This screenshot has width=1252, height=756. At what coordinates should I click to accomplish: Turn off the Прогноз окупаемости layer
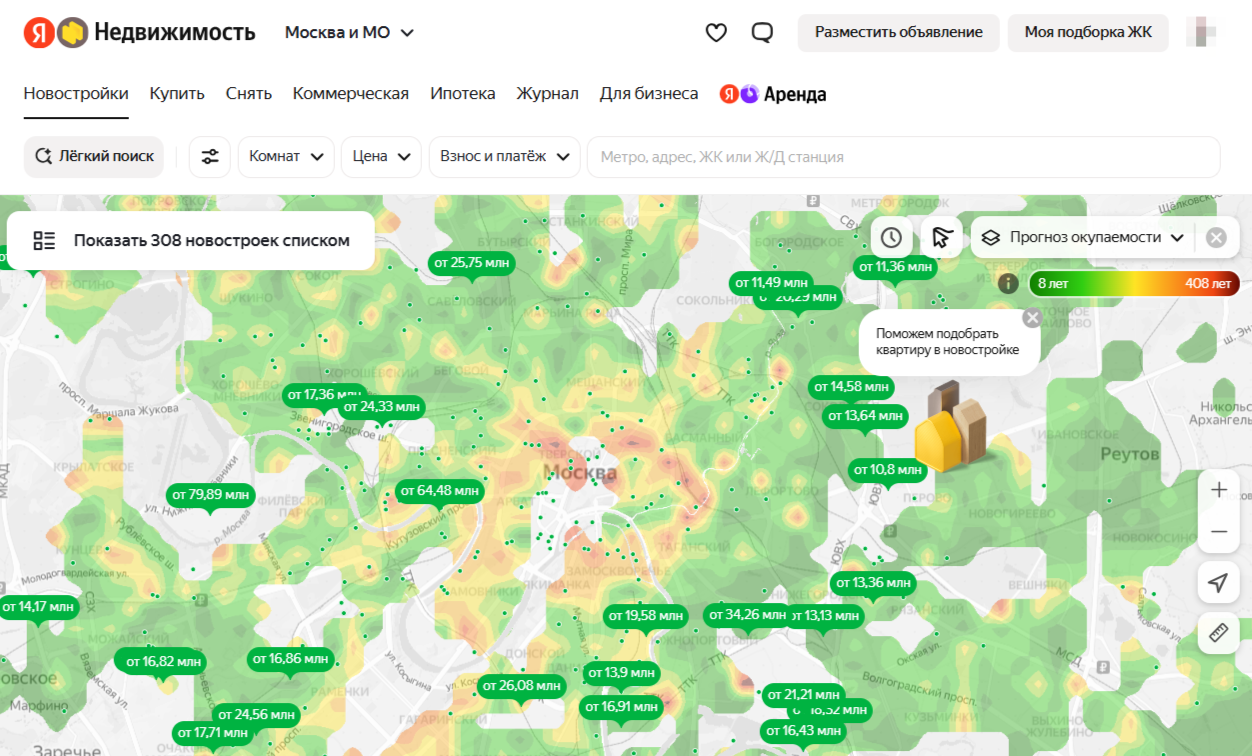click(1216, 238)
